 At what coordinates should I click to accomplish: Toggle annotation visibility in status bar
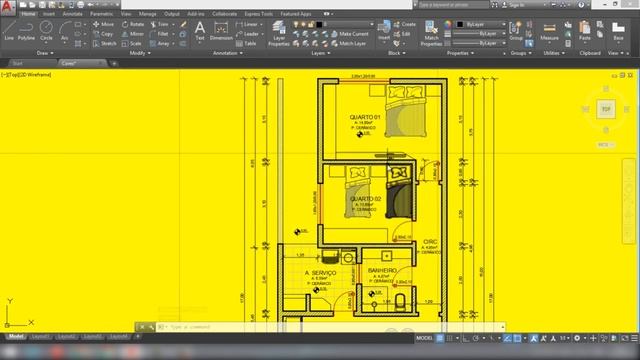pyautogui.click(x=533, y=338)
